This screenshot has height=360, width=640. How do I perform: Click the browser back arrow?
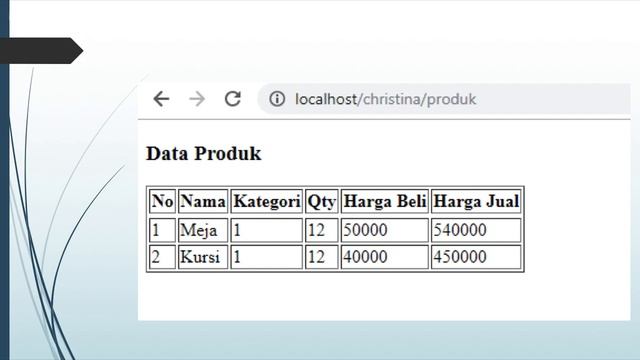pyautogui.click(x=161, y=99)
